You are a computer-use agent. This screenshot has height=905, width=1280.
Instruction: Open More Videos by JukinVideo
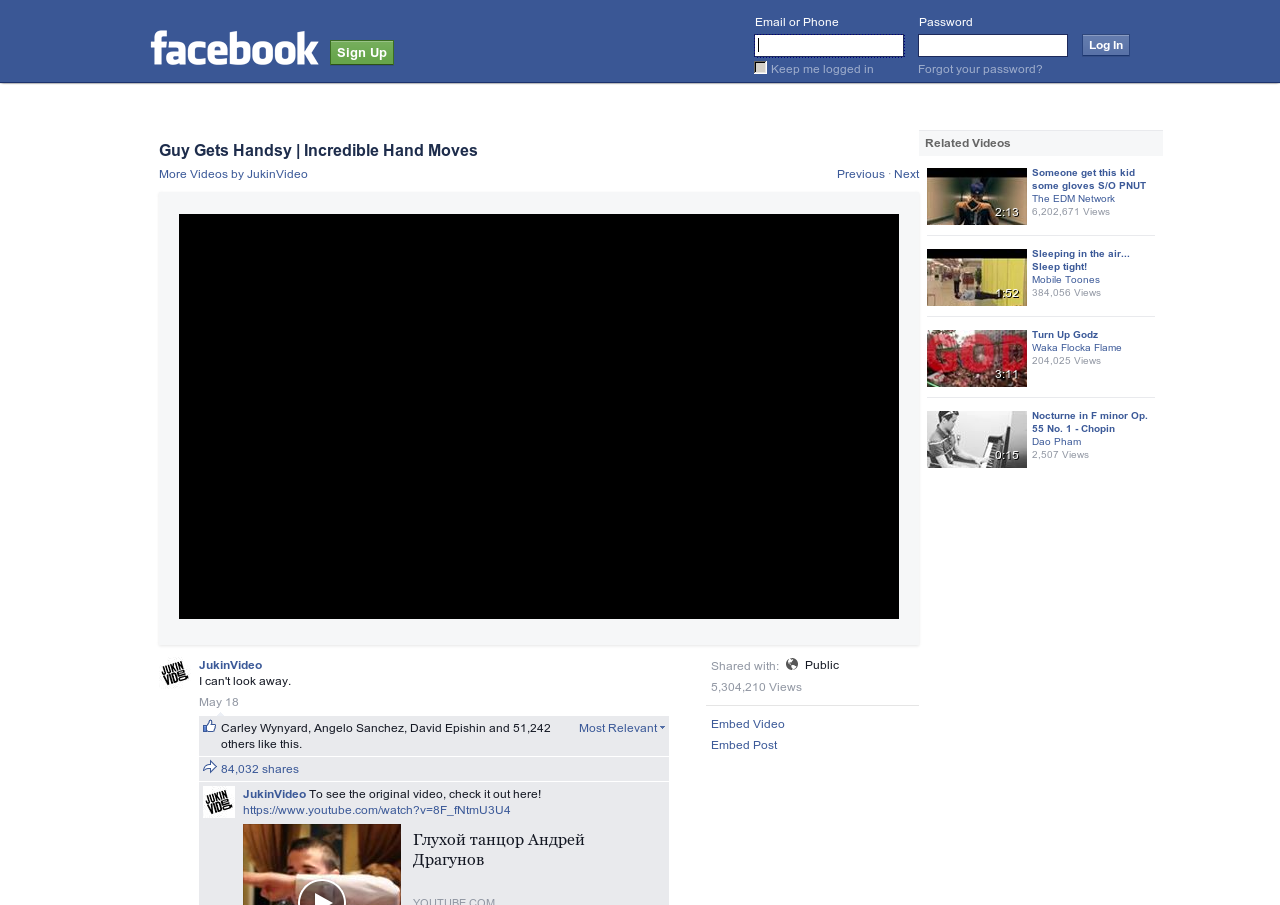click(233, 174)
